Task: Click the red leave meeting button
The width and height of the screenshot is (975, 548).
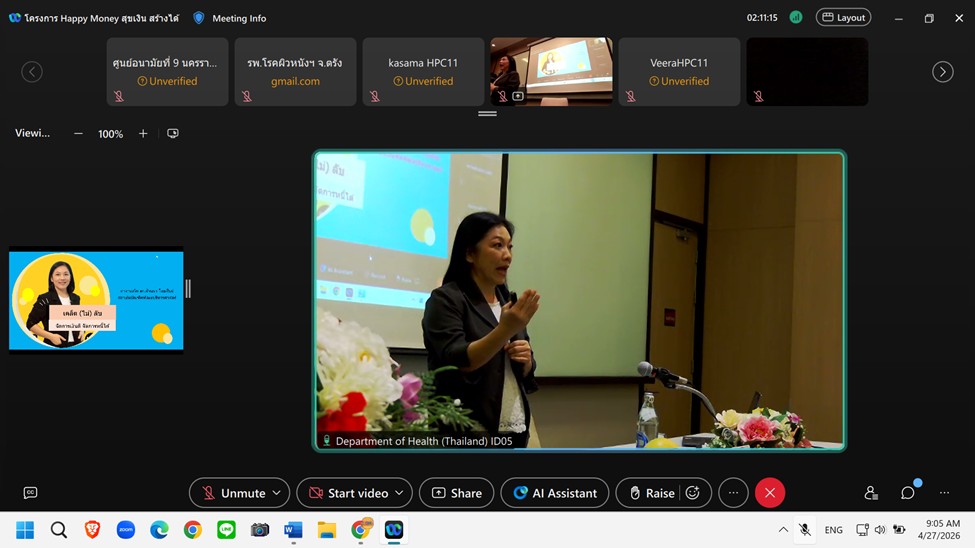Action: point(769,493)
